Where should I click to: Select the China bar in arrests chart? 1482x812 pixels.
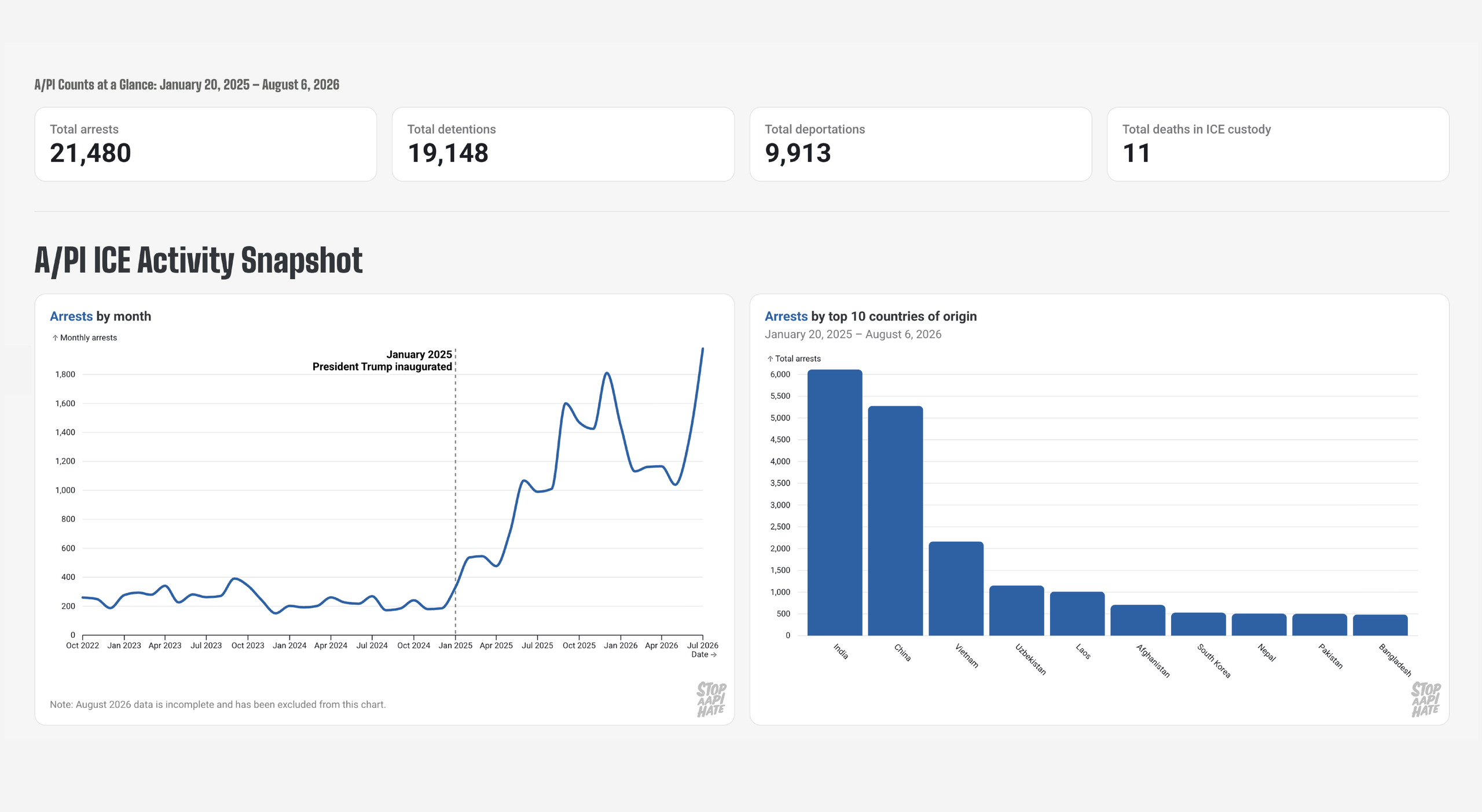[x=896, y=521]
